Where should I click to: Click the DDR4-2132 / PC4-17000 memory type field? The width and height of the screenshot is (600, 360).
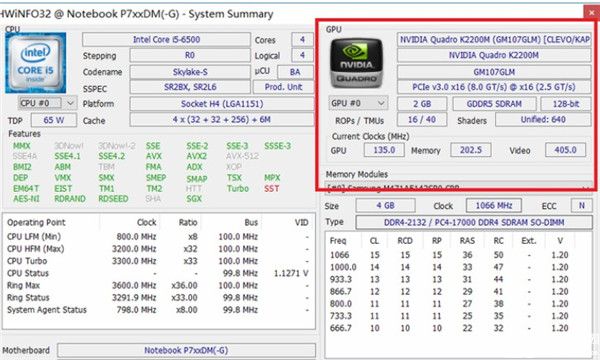(x=474, y=222)
